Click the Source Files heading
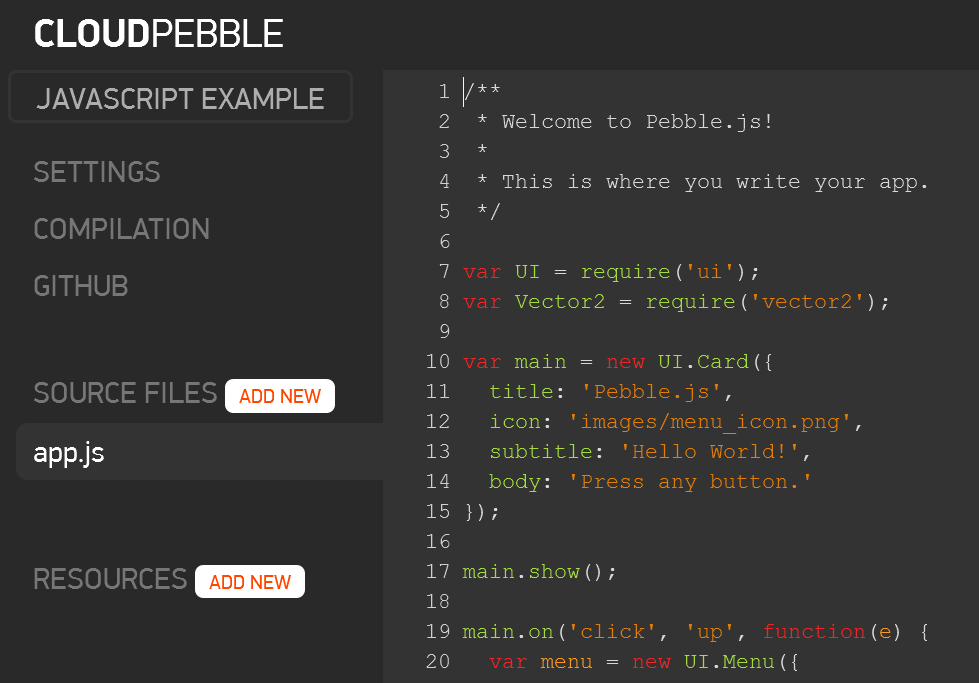 125,393
